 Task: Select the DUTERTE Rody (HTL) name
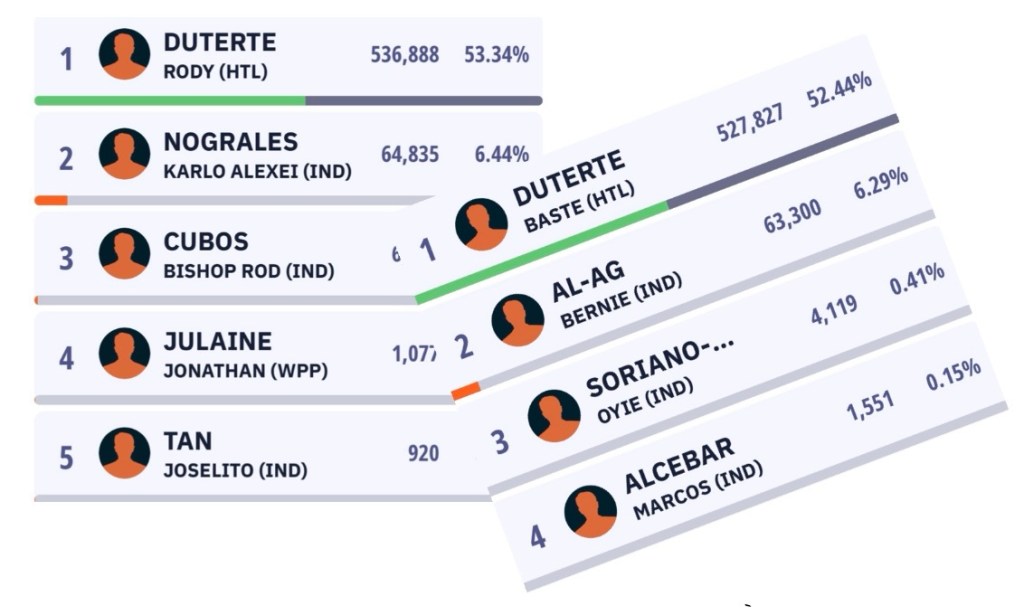tap(219, 55)
